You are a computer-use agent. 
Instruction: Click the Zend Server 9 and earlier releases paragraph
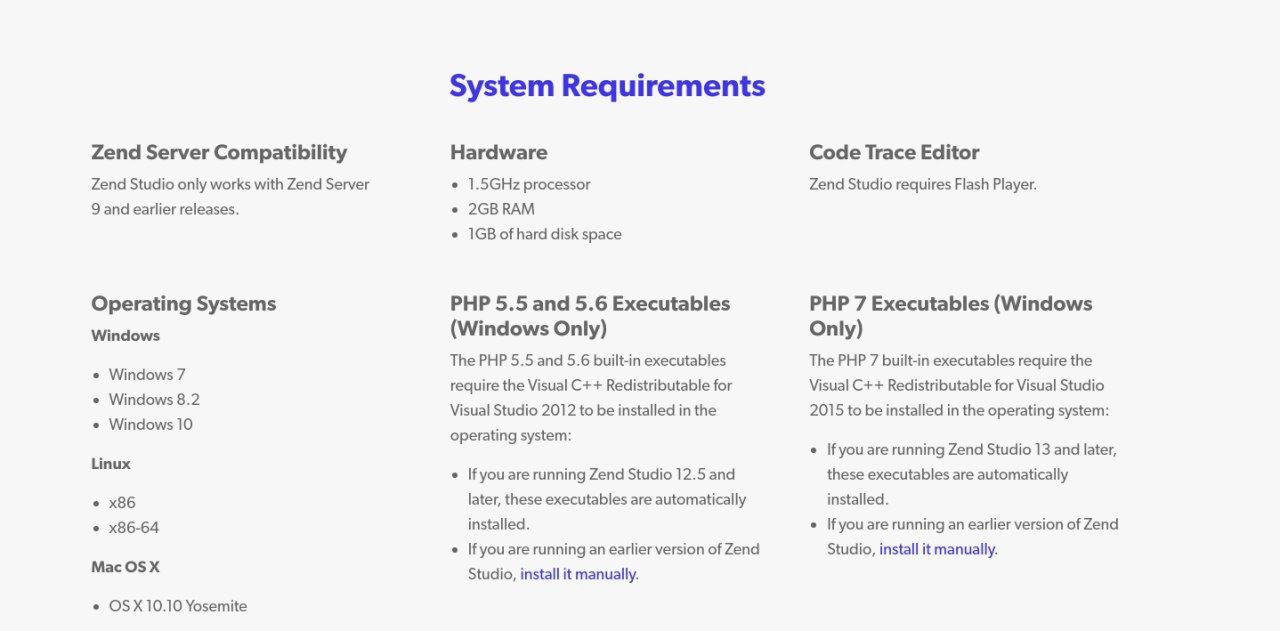coord(230,197)
